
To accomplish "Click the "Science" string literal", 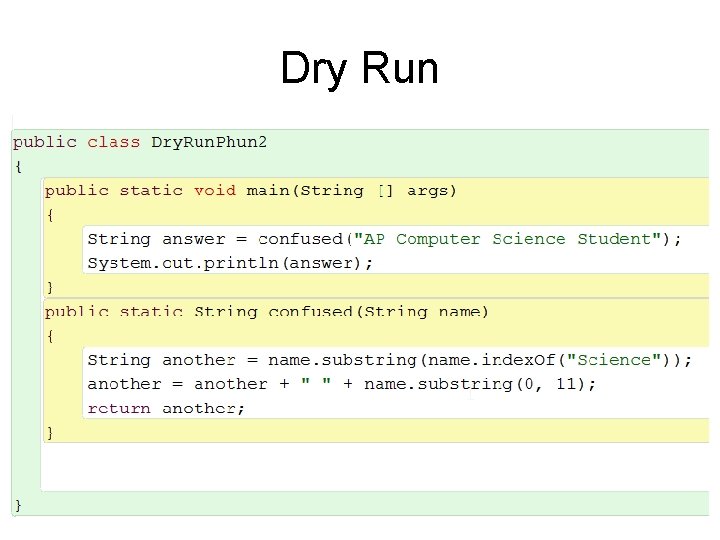I will click(614, 360).
